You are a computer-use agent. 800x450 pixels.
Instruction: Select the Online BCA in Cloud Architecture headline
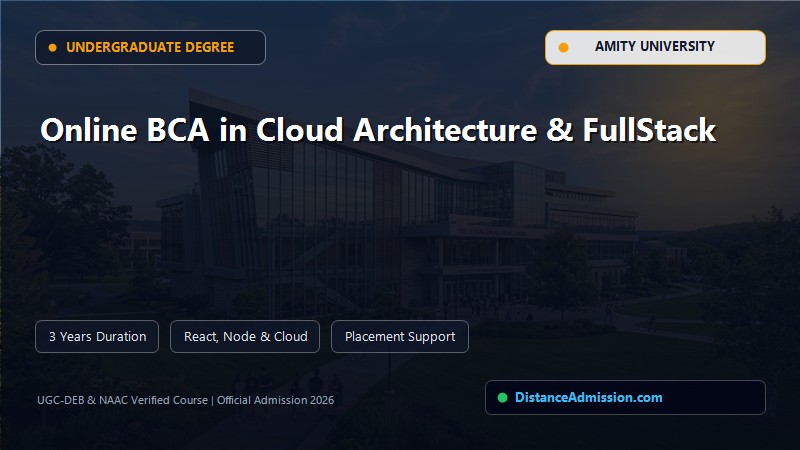(378, 130)
